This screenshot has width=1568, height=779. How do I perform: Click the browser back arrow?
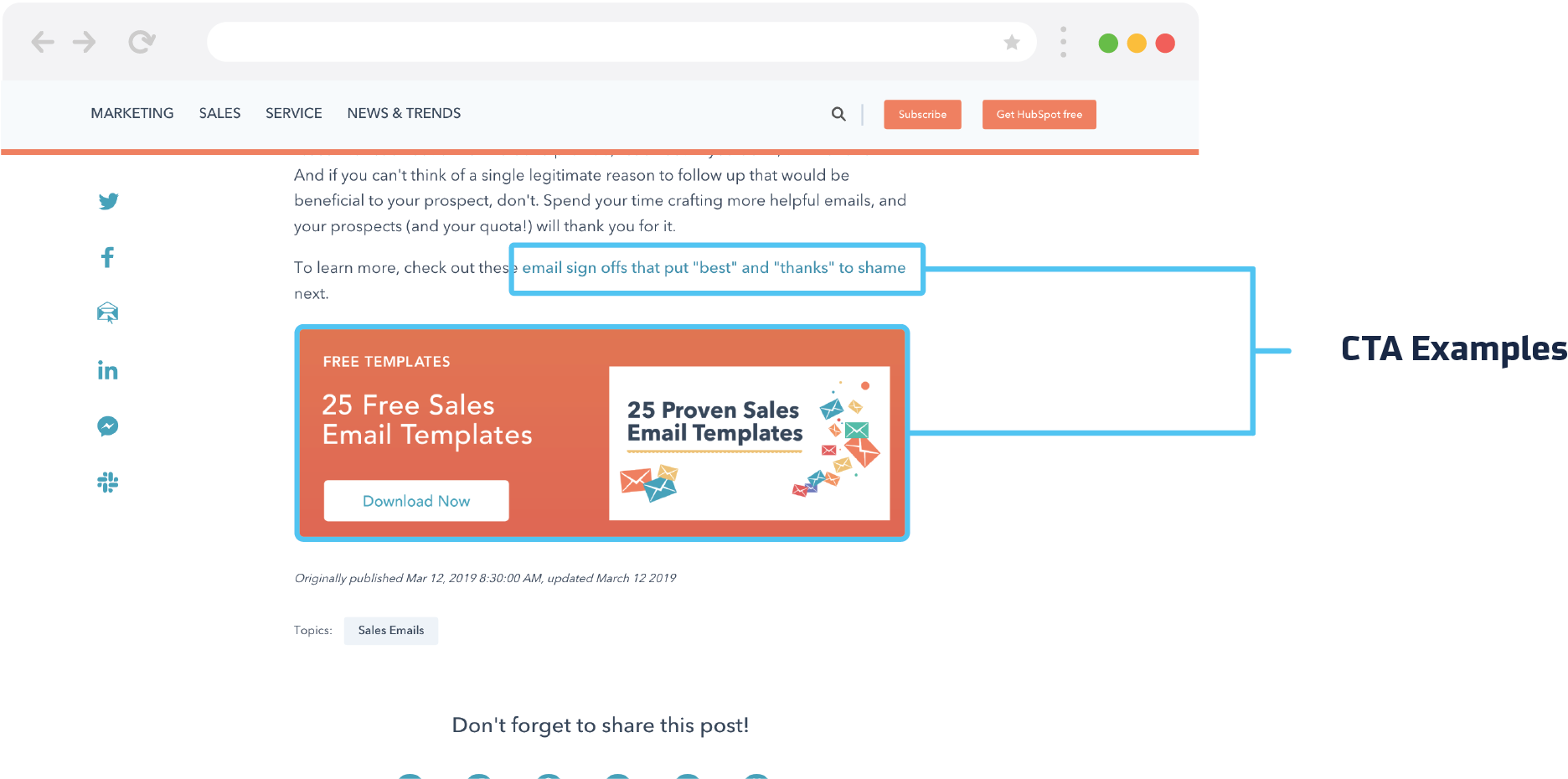point(43,42)
